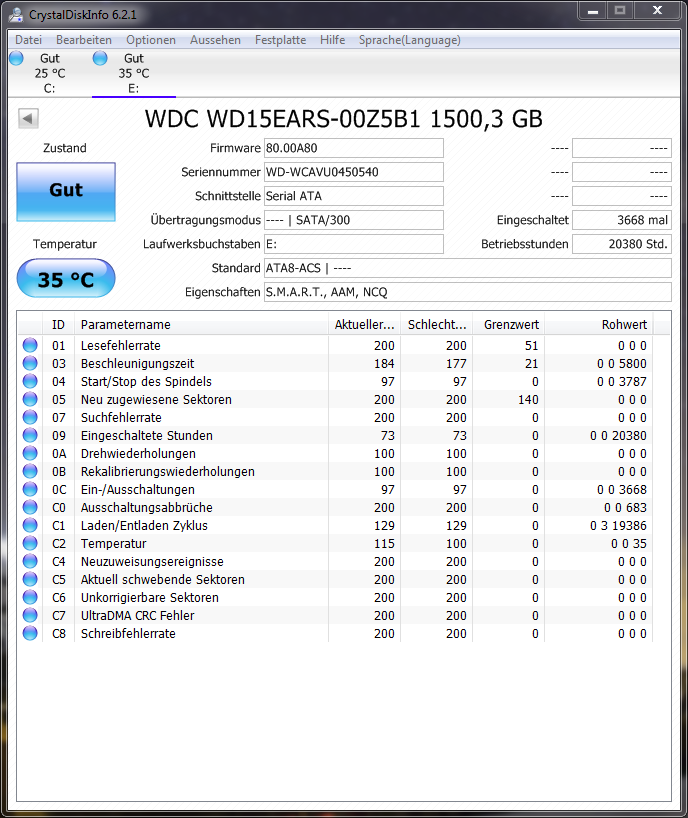
Task: Click the status icon for Neu zugewiesene Sektoren
Action: 30,399
